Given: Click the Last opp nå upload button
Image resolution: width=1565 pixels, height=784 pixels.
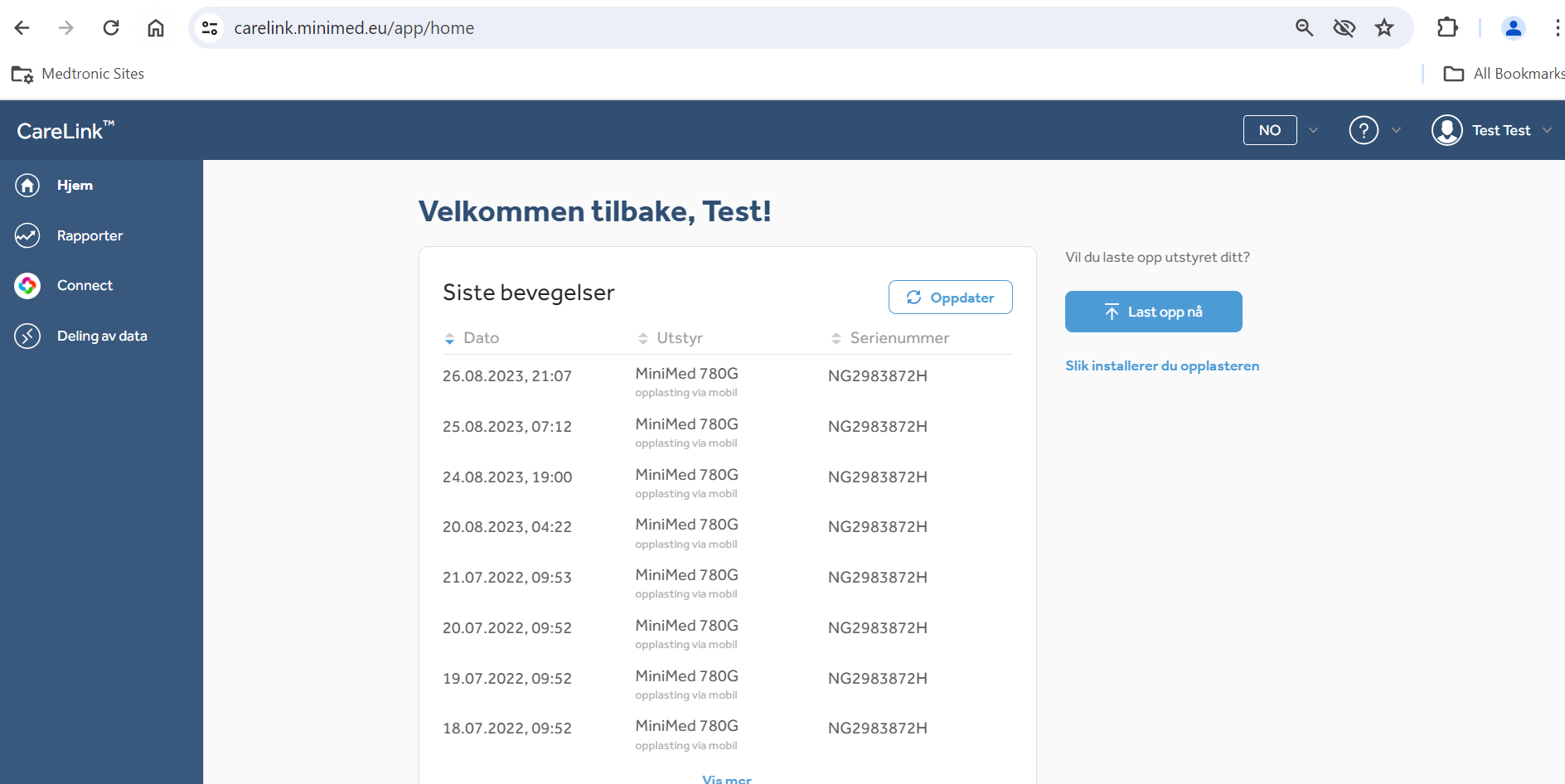Looking at the screenshot, I should (1153, 312).
